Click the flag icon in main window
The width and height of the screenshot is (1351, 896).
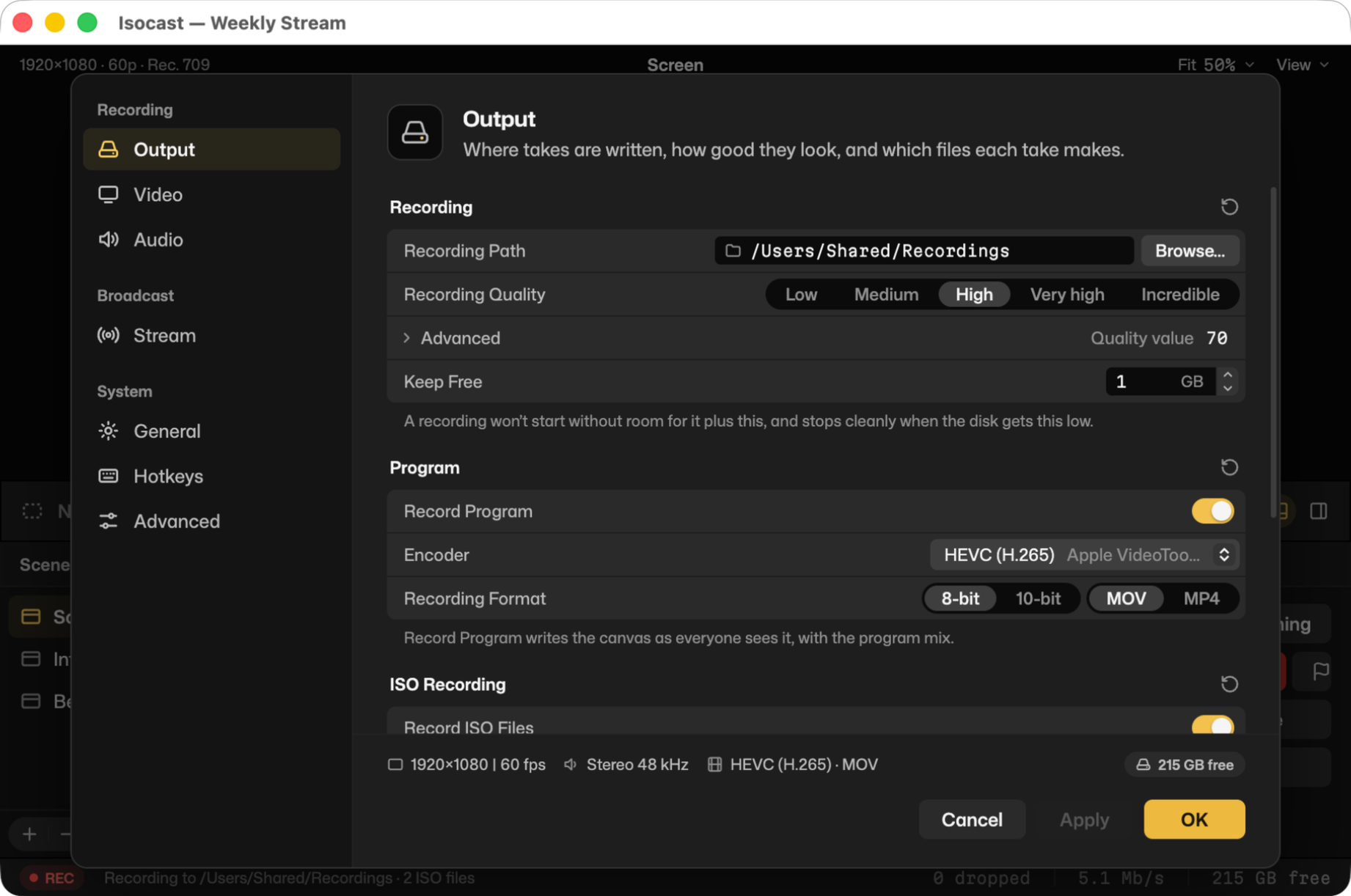(1320, 671)
